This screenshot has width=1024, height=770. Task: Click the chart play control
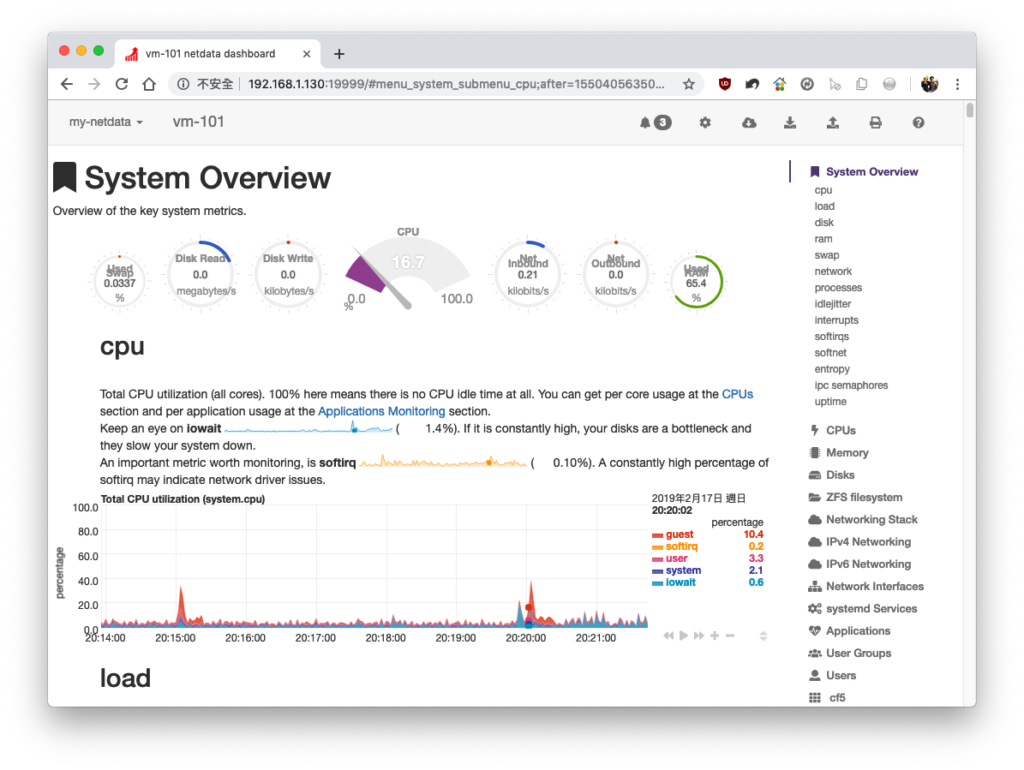pos(683,635)
